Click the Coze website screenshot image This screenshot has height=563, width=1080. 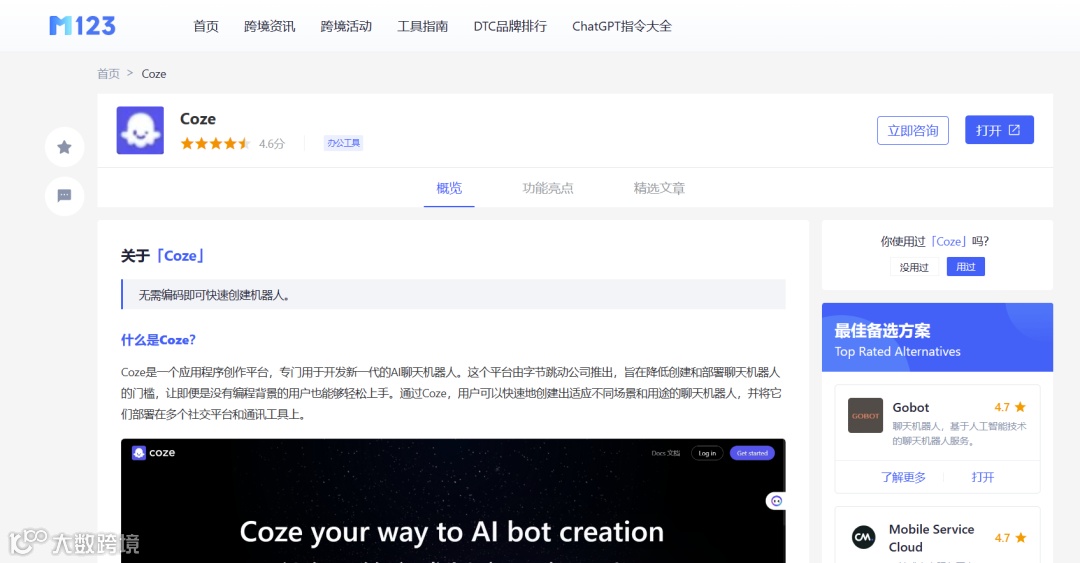click(453, 501)
